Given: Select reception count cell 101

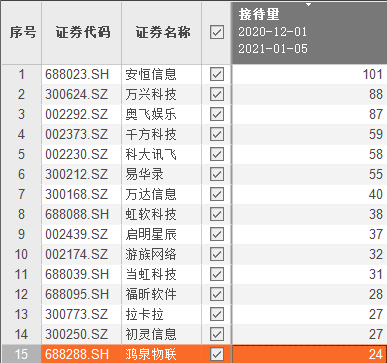Looking at the screenshot, I should coord(310,74).
